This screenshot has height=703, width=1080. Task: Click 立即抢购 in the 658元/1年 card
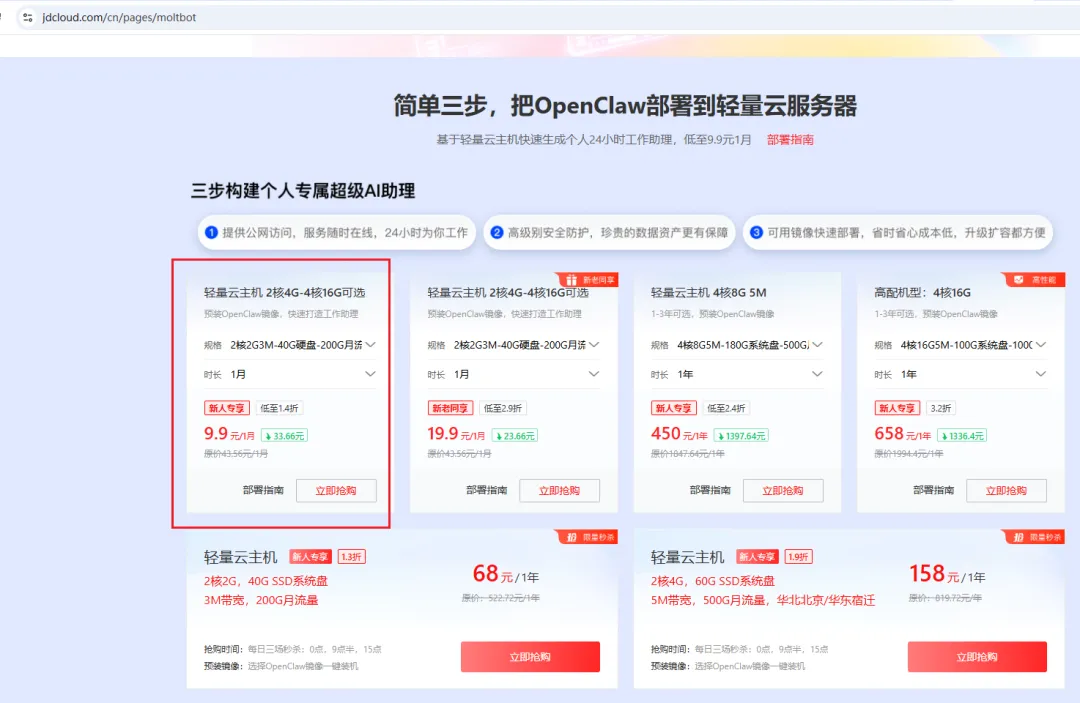tap(1006, 491)
